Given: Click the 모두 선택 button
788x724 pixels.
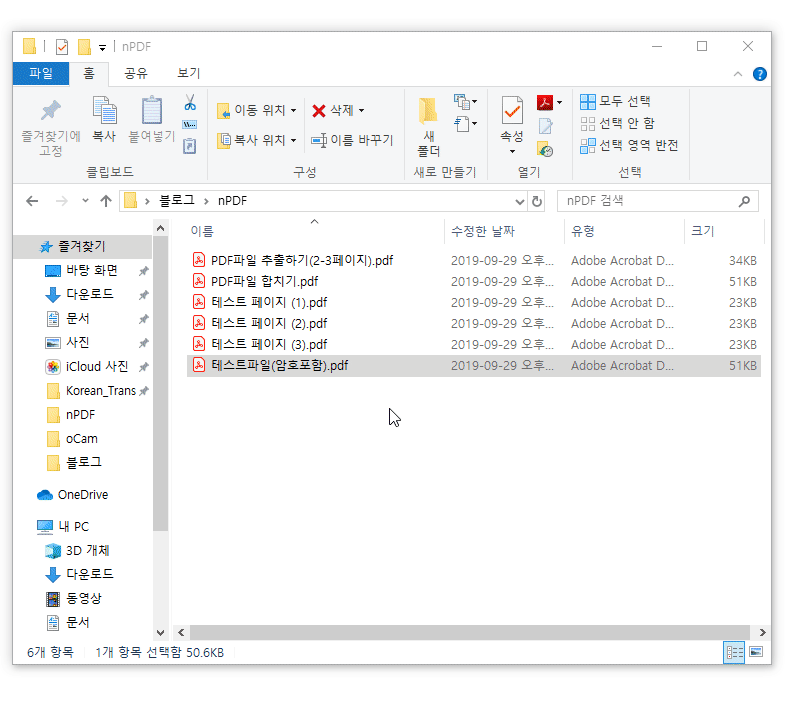Looking at the screenshot, I should click(x=615, y=101).
